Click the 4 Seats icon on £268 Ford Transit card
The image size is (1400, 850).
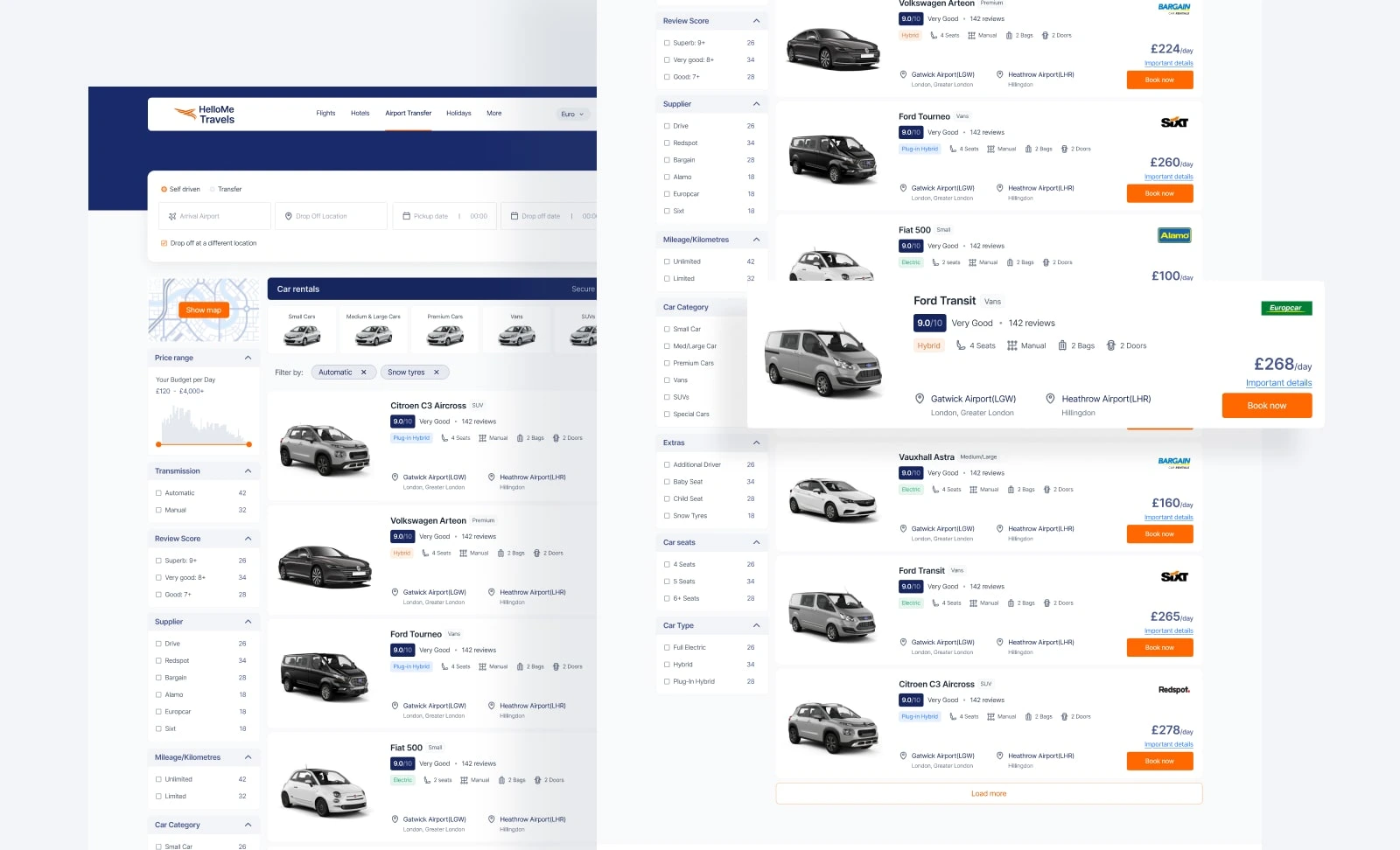point(961,345)
